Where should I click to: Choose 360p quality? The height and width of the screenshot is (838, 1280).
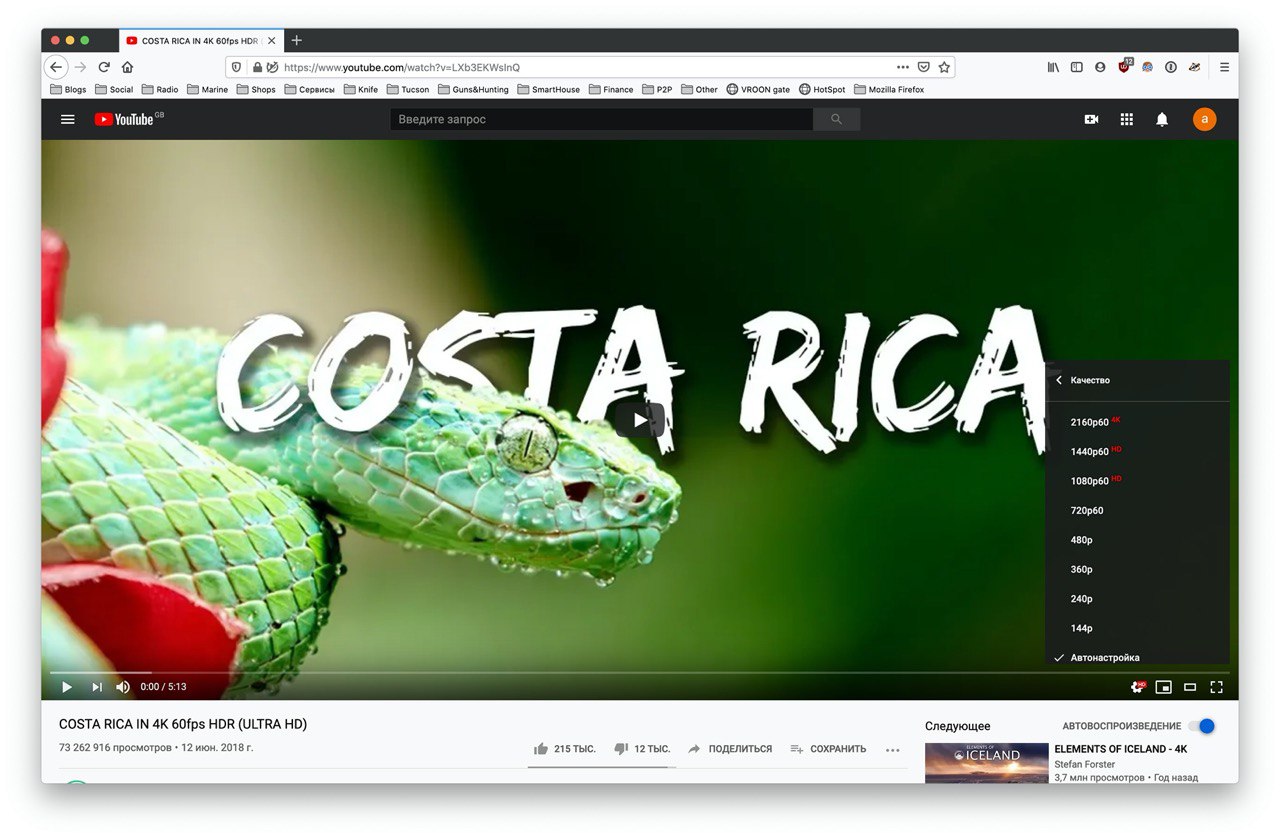[x=1137, y=569]
